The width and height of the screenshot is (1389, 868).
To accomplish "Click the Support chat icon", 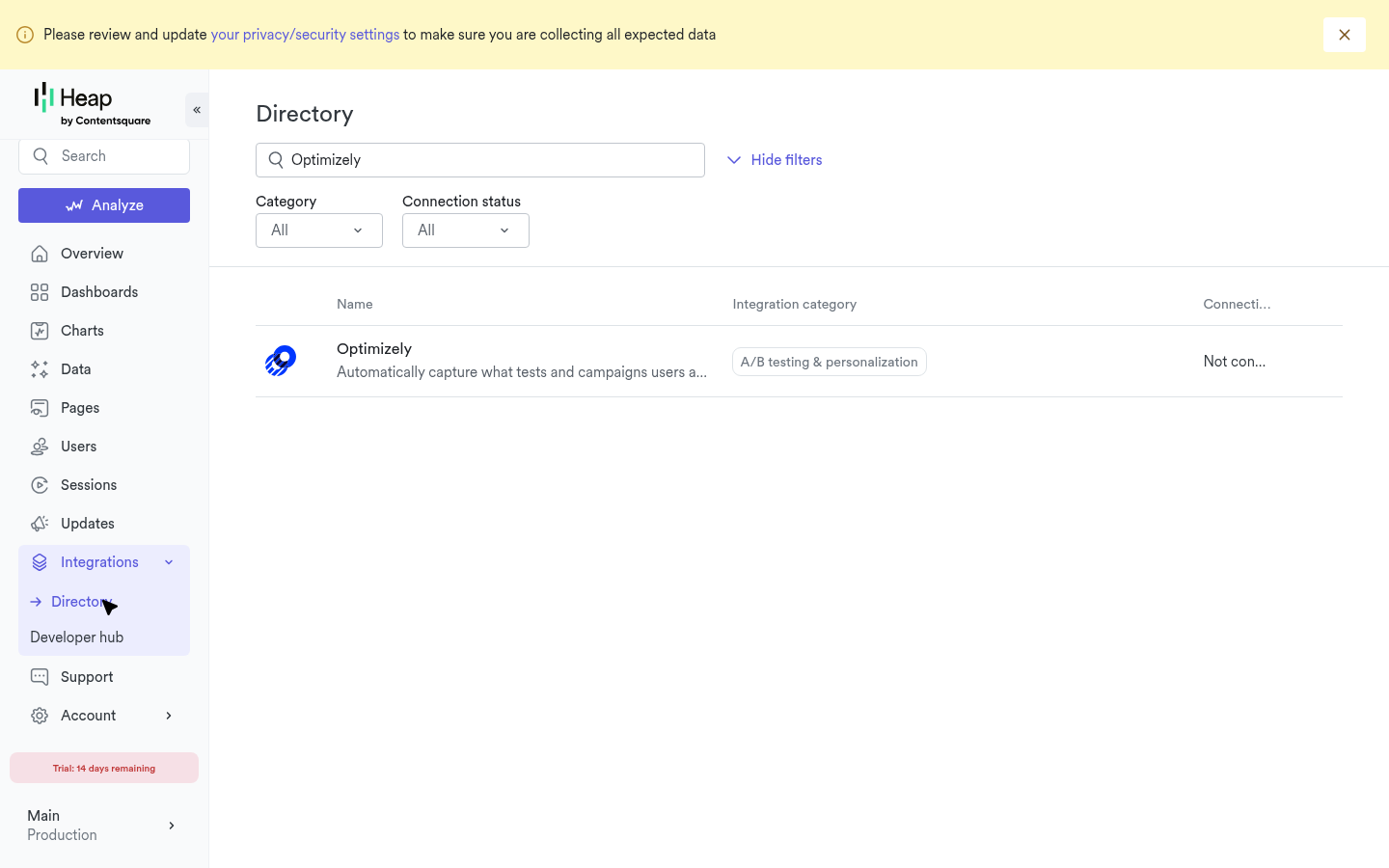I will click(40, 677).
